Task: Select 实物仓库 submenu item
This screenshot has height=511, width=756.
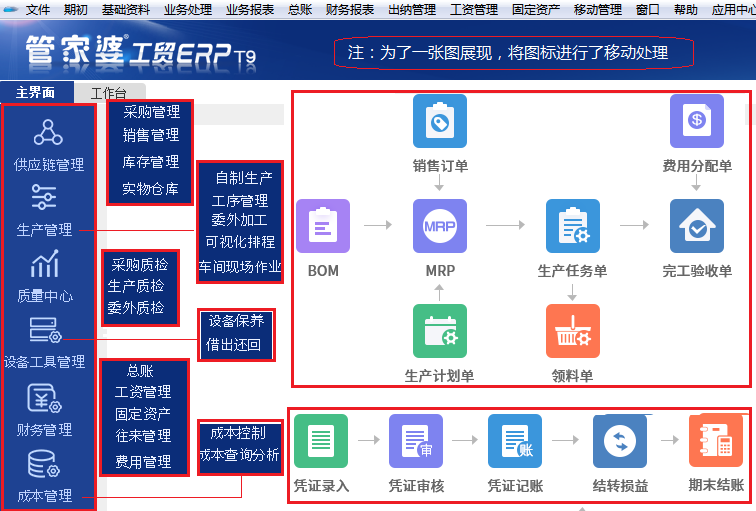Action: click(150, 188)
